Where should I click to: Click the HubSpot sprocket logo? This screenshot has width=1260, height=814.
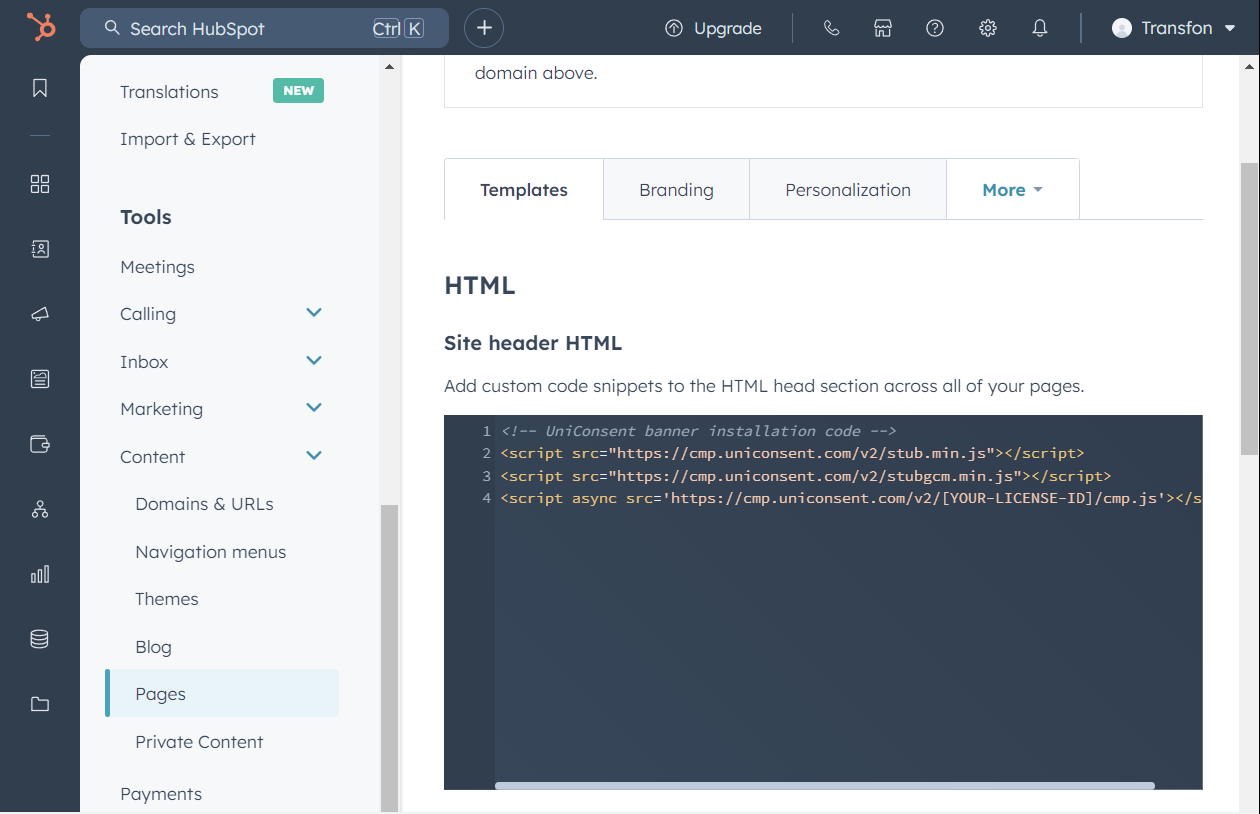coord(40,27)
